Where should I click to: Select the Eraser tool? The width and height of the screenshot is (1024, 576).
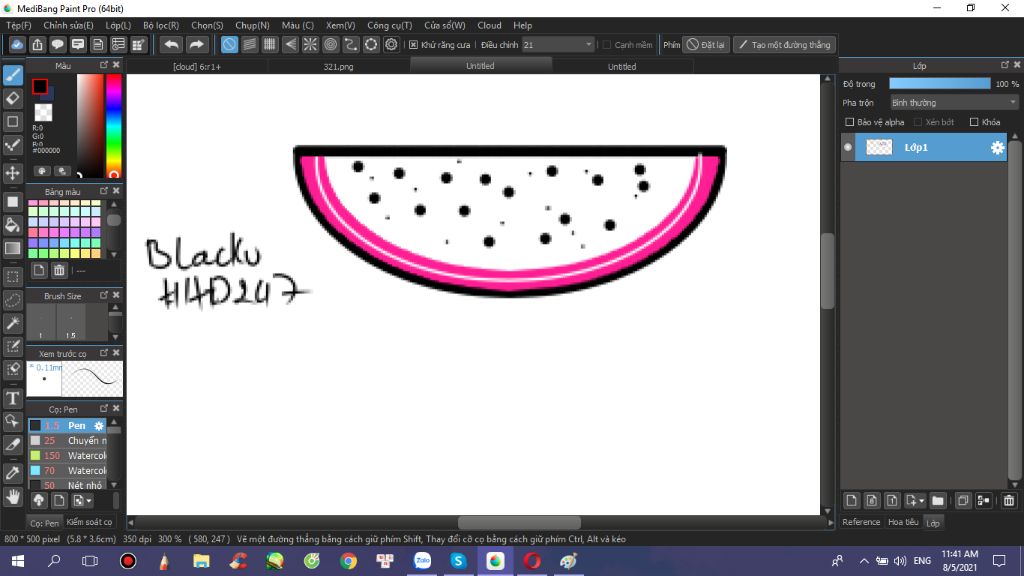point(12,99)
